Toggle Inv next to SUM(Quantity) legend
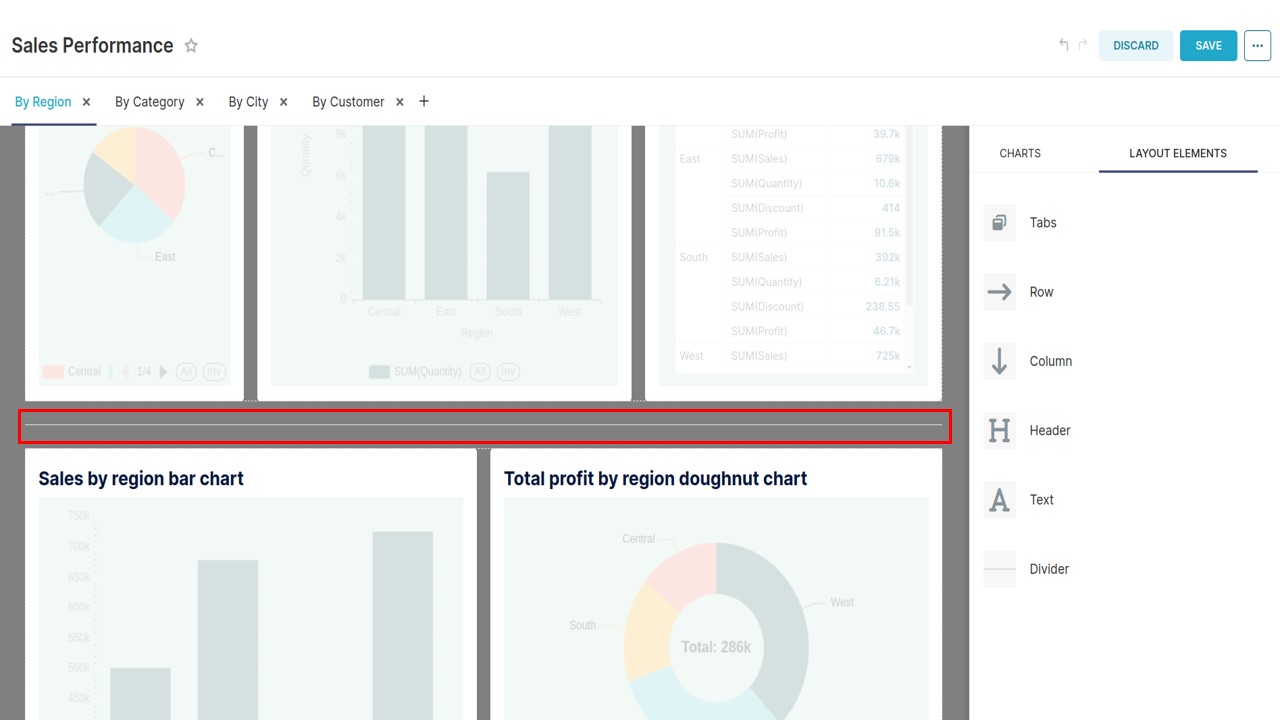1280x720 pixels. pyautogui.click(x=508, y=371)
